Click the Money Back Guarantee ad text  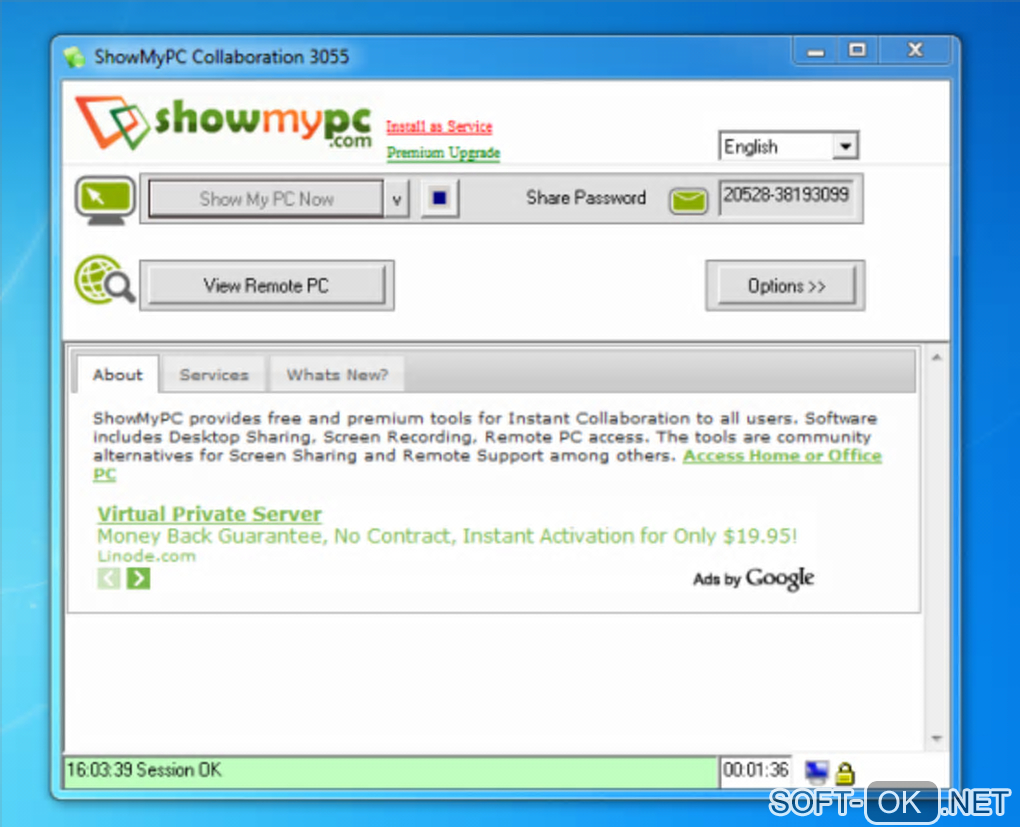pos(447,536)
